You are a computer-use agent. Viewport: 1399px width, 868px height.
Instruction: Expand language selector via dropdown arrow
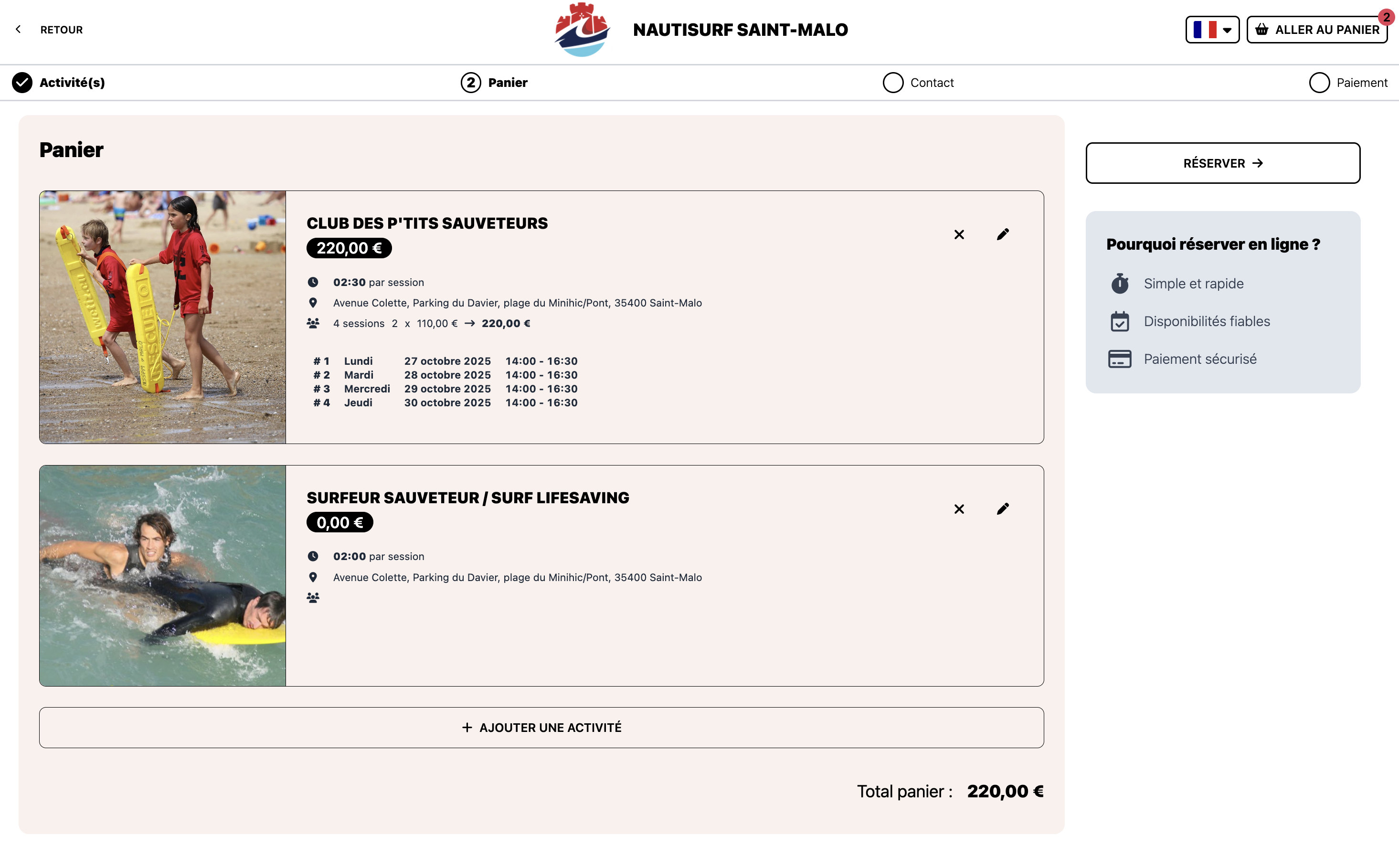(x=1227, y=31)
